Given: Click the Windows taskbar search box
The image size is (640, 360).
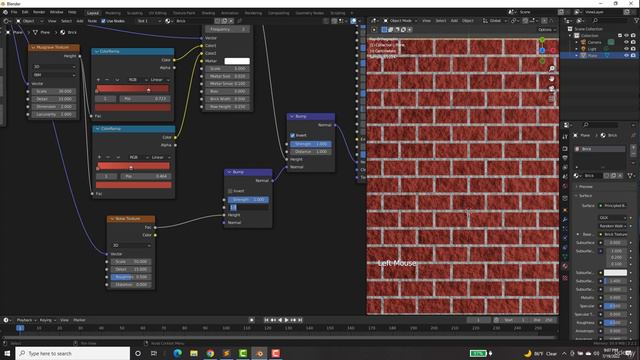Looking at the screenshot, I should click(73, 353).
